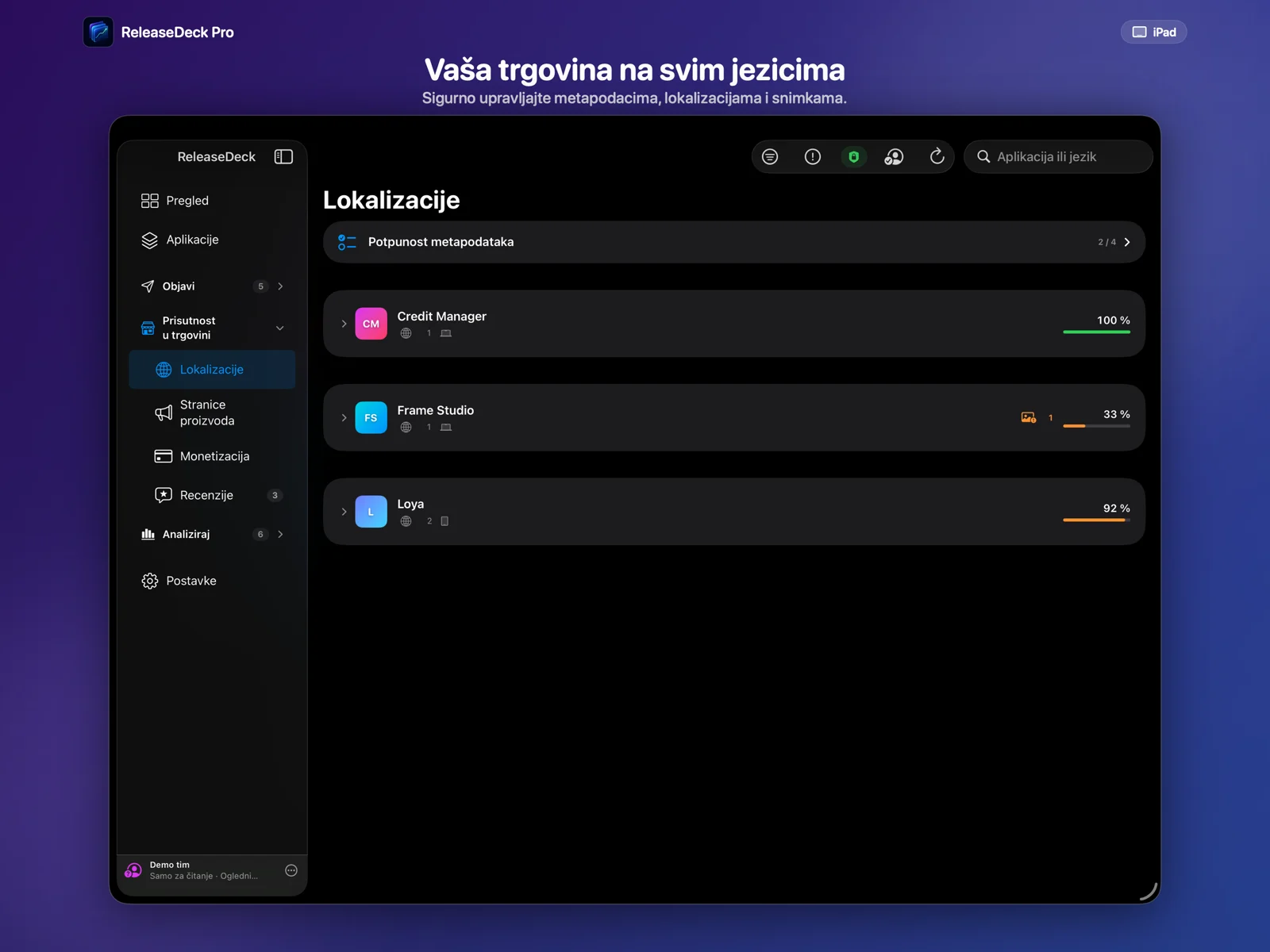Click the 'Lokalizacije' page heading
Screen dimensions: 1270x952
click(x=391, y=200)
